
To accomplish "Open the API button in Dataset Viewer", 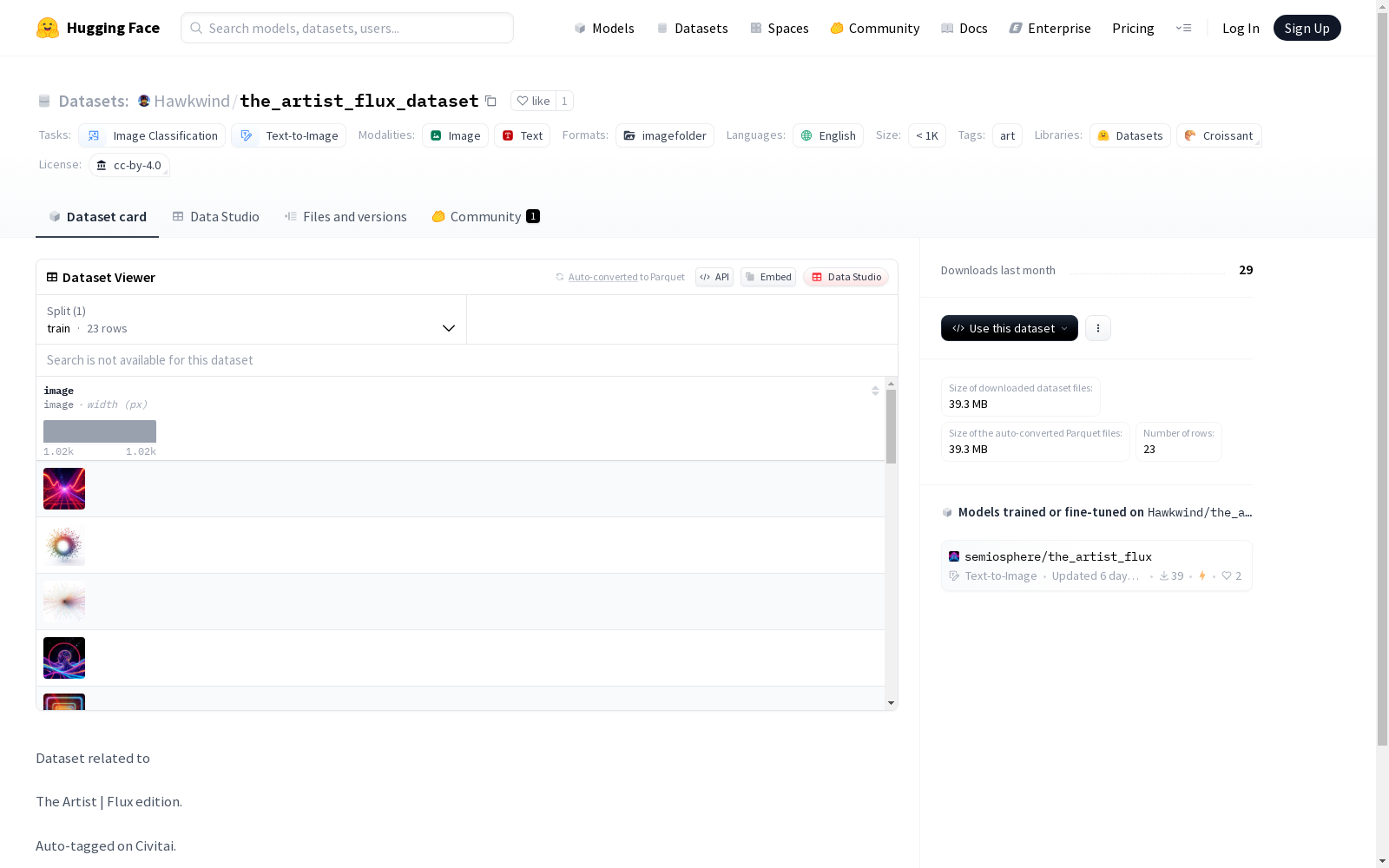I will click(714, 277).
